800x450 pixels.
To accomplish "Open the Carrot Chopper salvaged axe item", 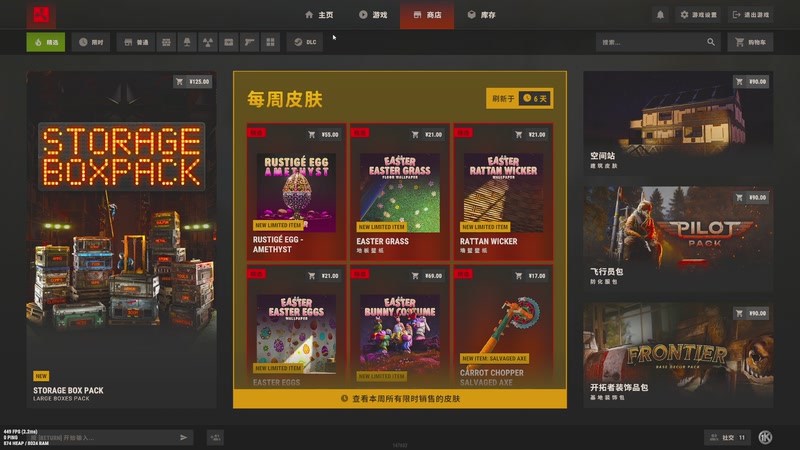I will (x=504, y=327).
